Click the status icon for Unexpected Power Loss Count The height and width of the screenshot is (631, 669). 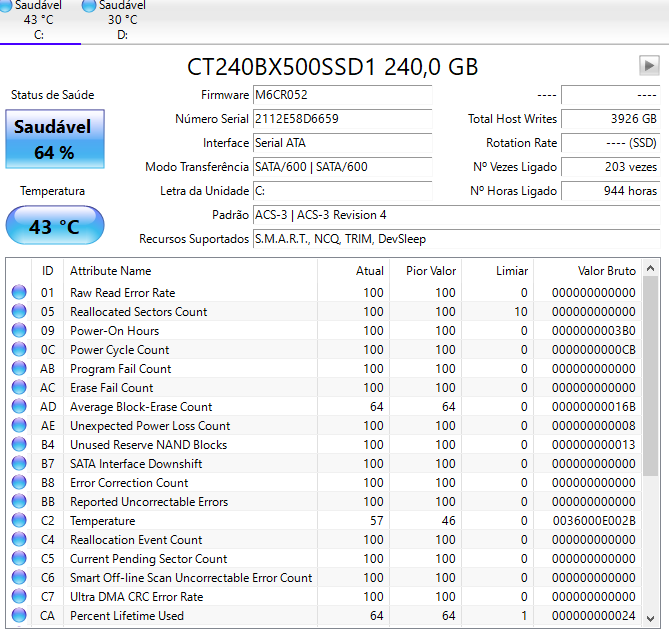[x=19, y=425]
